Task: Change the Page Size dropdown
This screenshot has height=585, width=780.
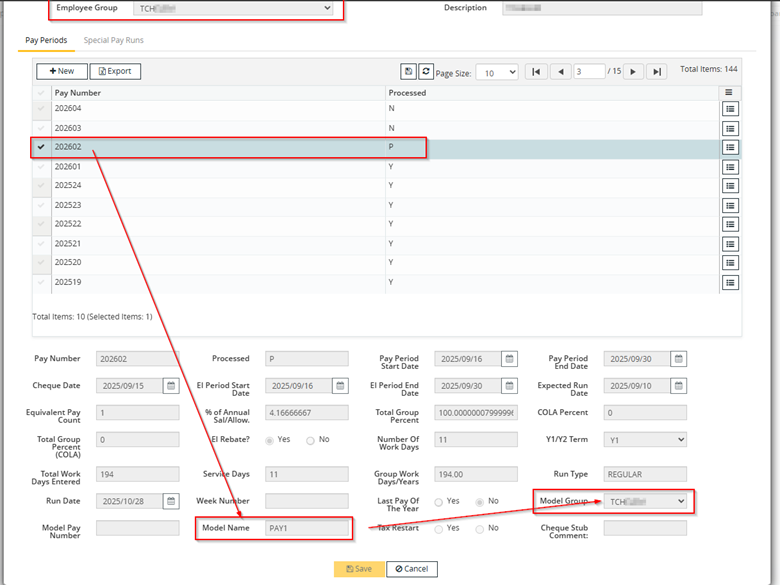Action: point(497,73)
